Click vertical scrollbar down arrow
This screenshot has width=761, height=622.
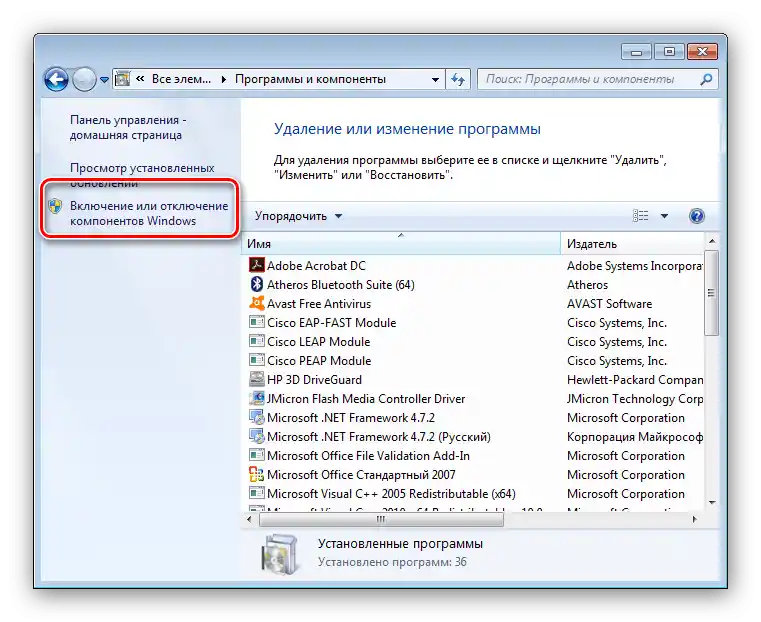point(711,503)
